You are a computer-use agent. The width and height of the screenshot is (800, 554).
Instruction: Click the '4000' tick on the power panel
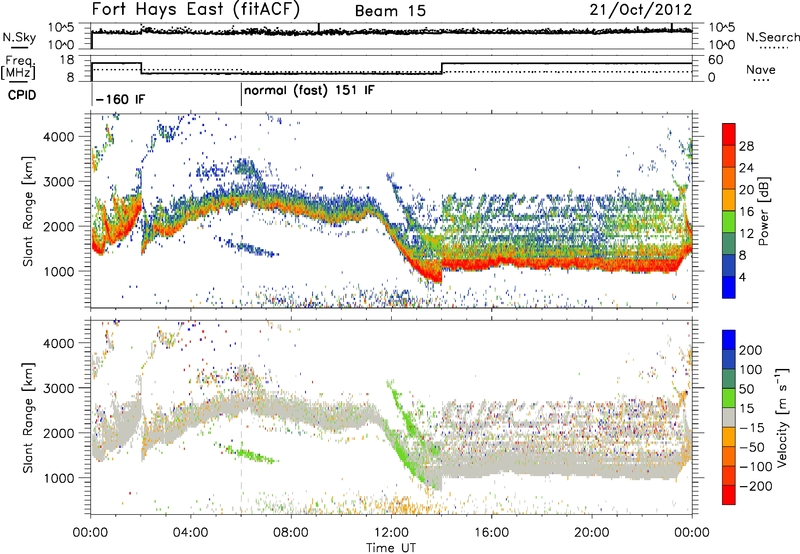[59, 137]
